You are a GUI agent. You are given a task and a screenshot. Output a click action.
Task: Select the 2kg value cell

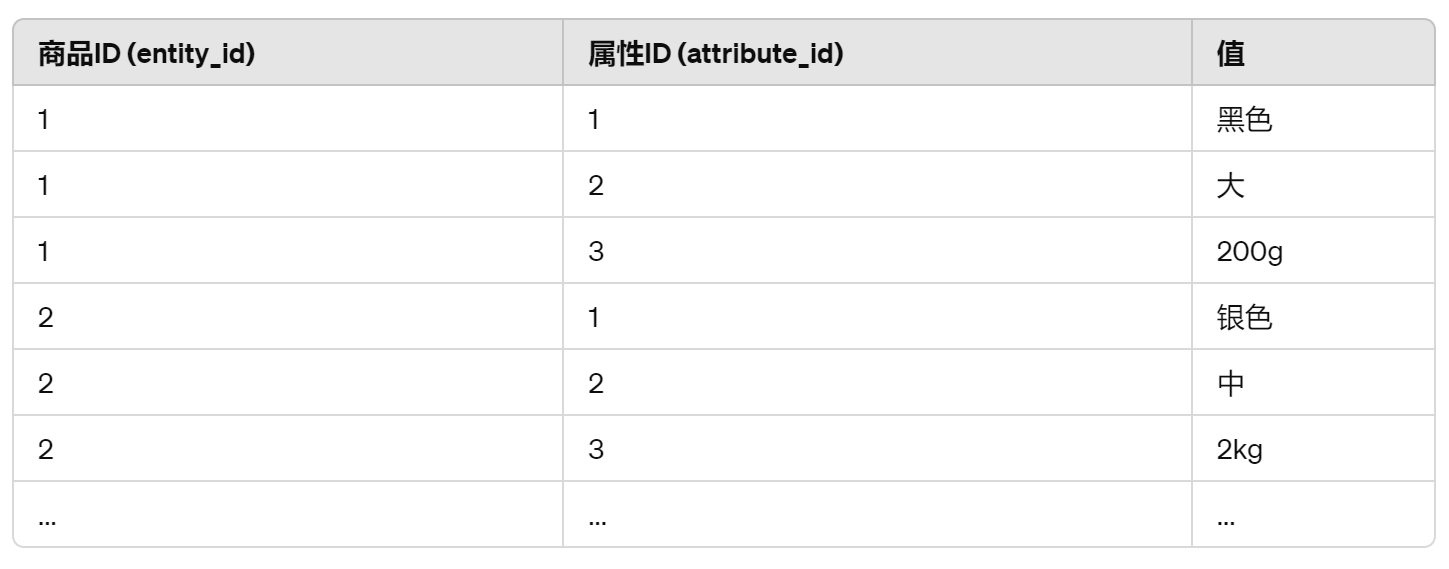(x=1240, y=450)
